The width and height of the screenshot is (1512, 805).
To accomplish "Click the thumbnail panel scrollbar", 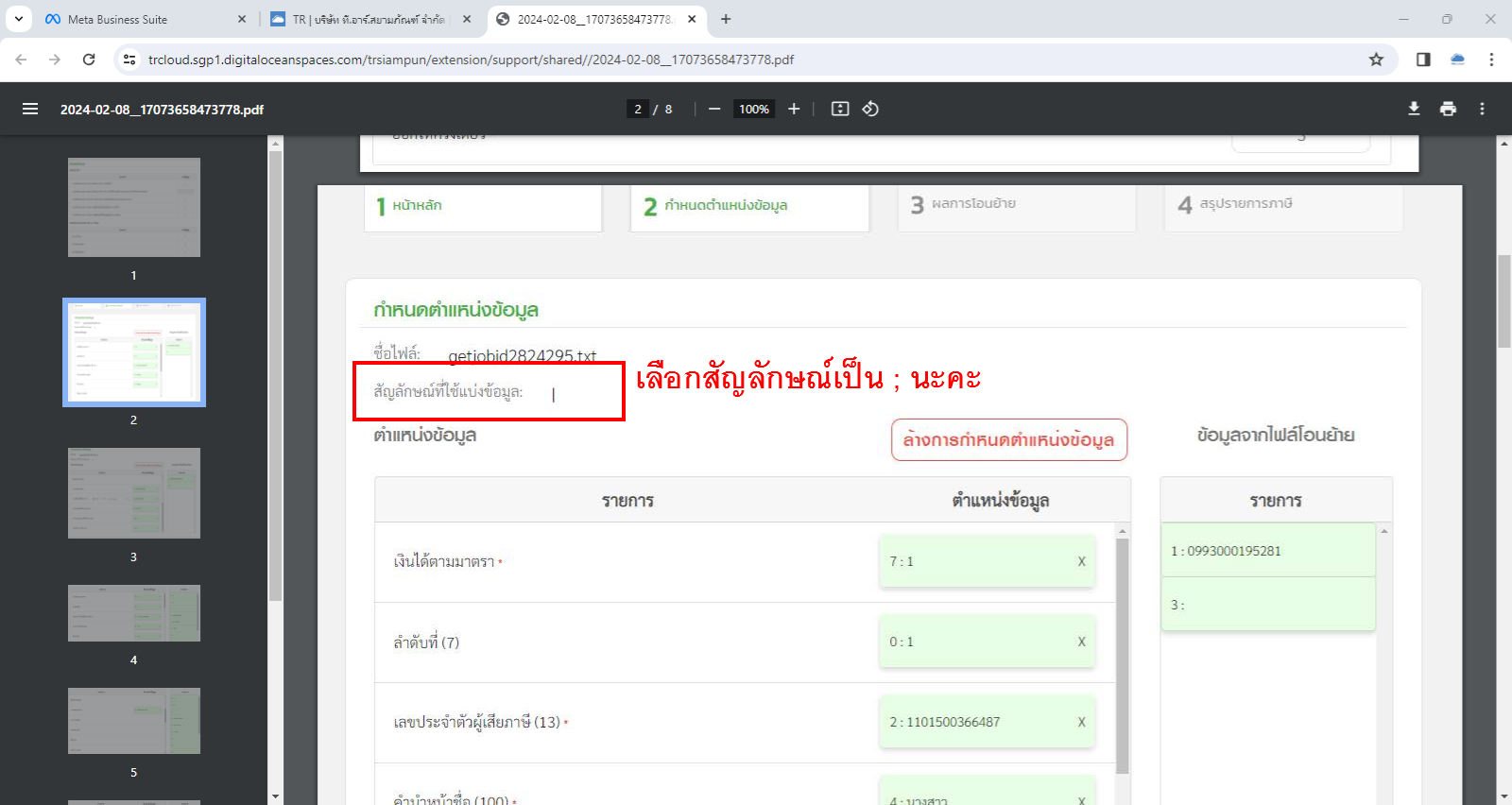I will coord(276,374).
